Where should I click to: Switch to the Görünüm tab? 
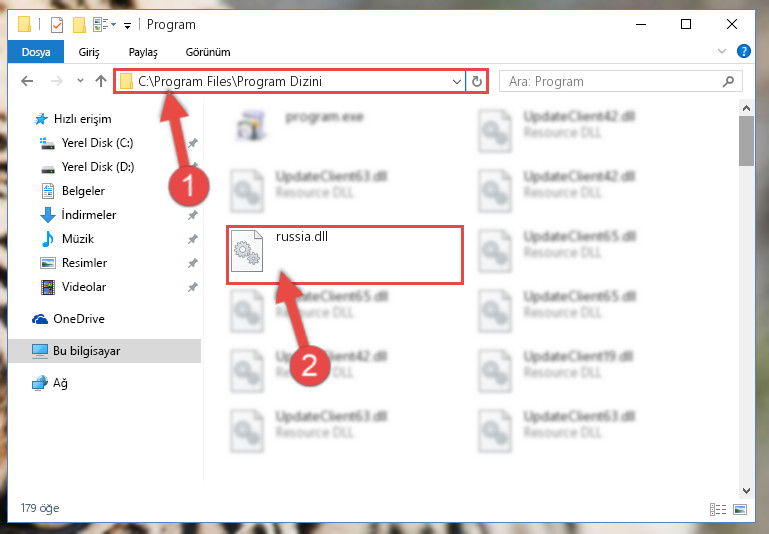(208, 52)
